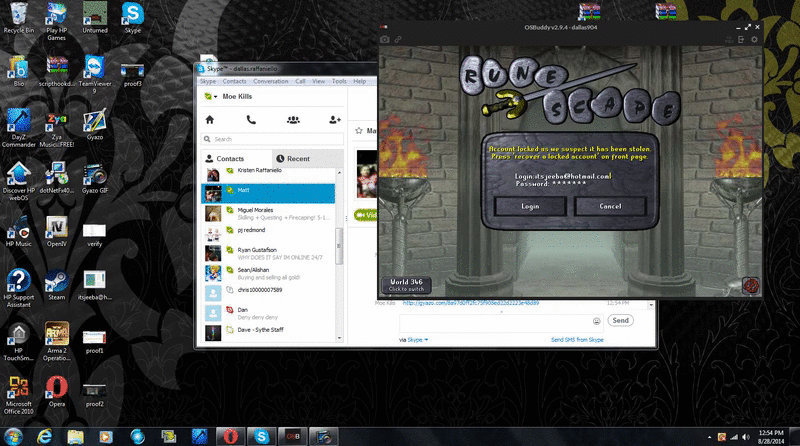The height and width of the screenshot is (446, 800).
Task: Select contact Ryan Gustafson
Action: click(268, 254)
